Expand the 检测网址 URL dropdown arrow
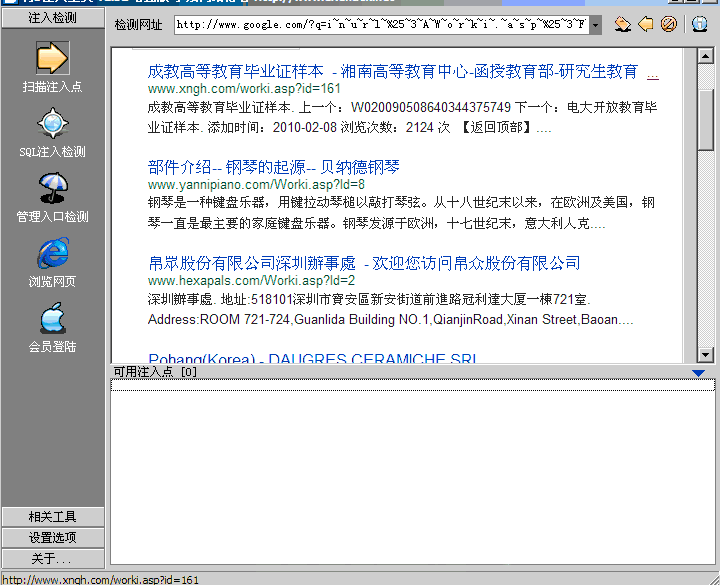 pos(596,25)
